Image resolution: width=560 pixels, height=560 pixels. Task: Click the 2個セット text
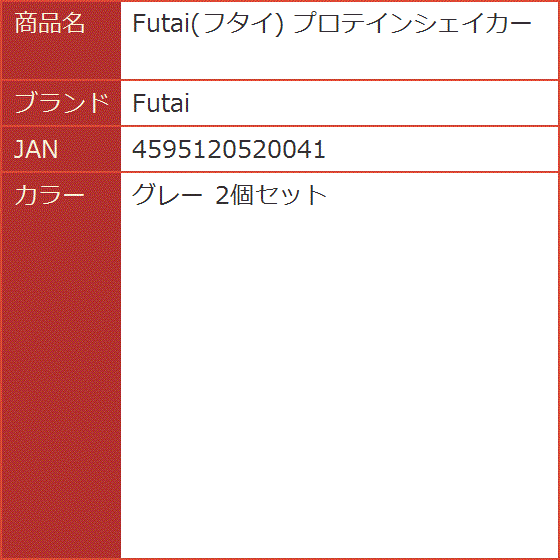[271, 195]
